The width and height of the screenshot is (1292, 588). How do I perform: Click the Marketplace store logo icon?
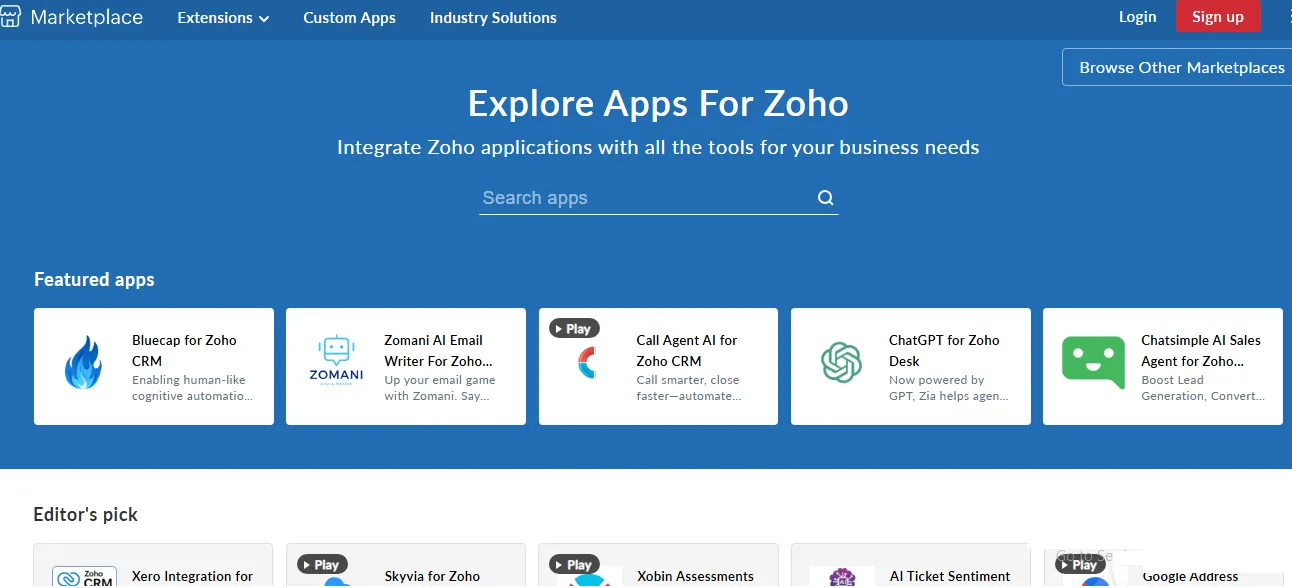click(x=10, y=17)
